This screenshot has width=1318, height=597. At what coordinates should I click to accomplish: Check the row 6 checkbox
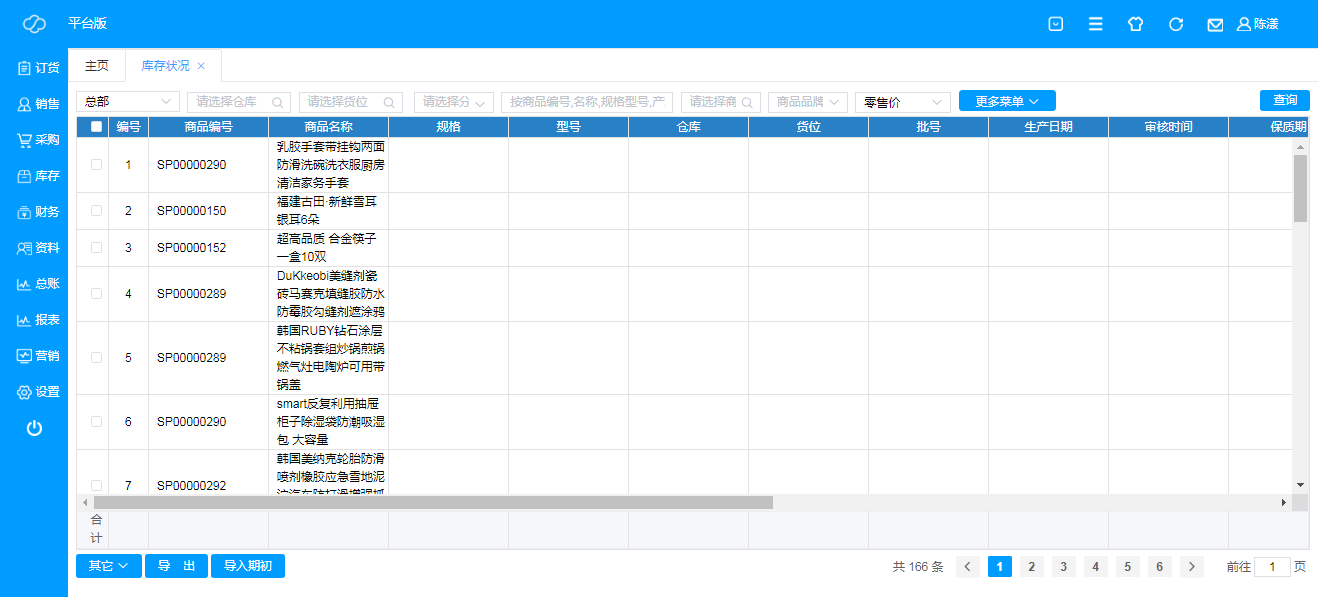[x=96, y=422]
